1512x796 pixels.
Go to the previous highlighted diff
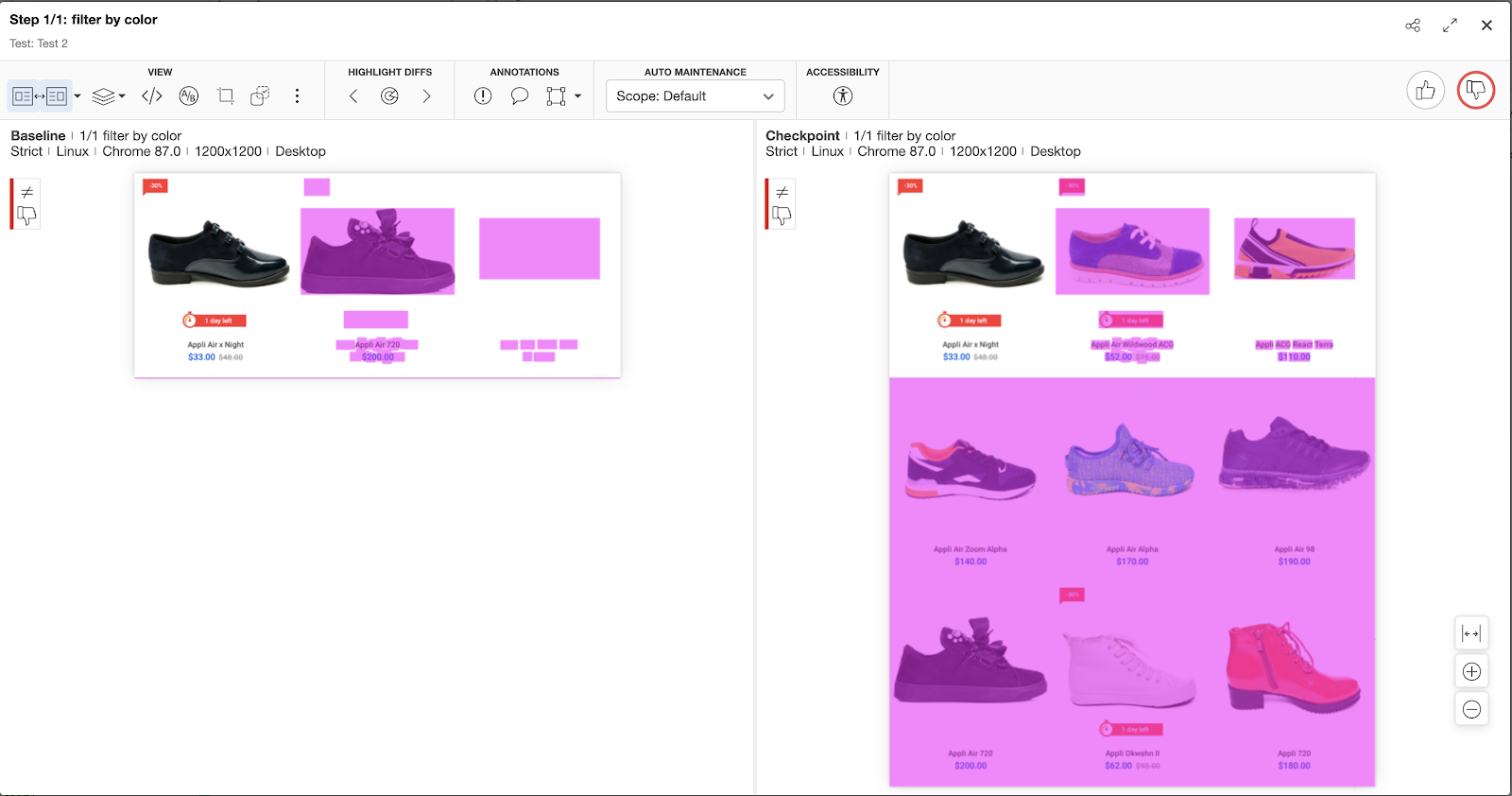pos(353,95)
